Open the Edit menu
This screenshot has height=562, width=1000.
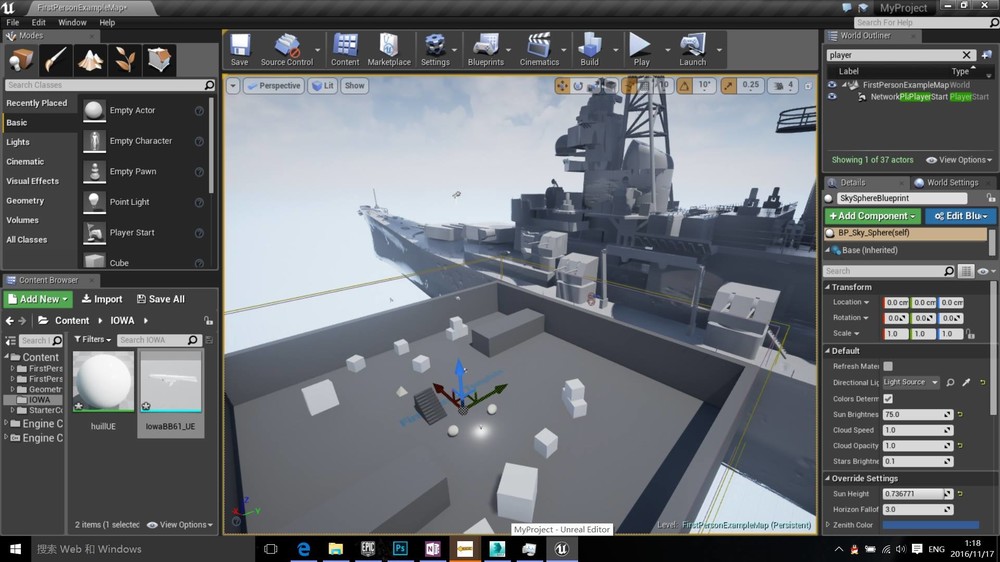coord(39,22)
